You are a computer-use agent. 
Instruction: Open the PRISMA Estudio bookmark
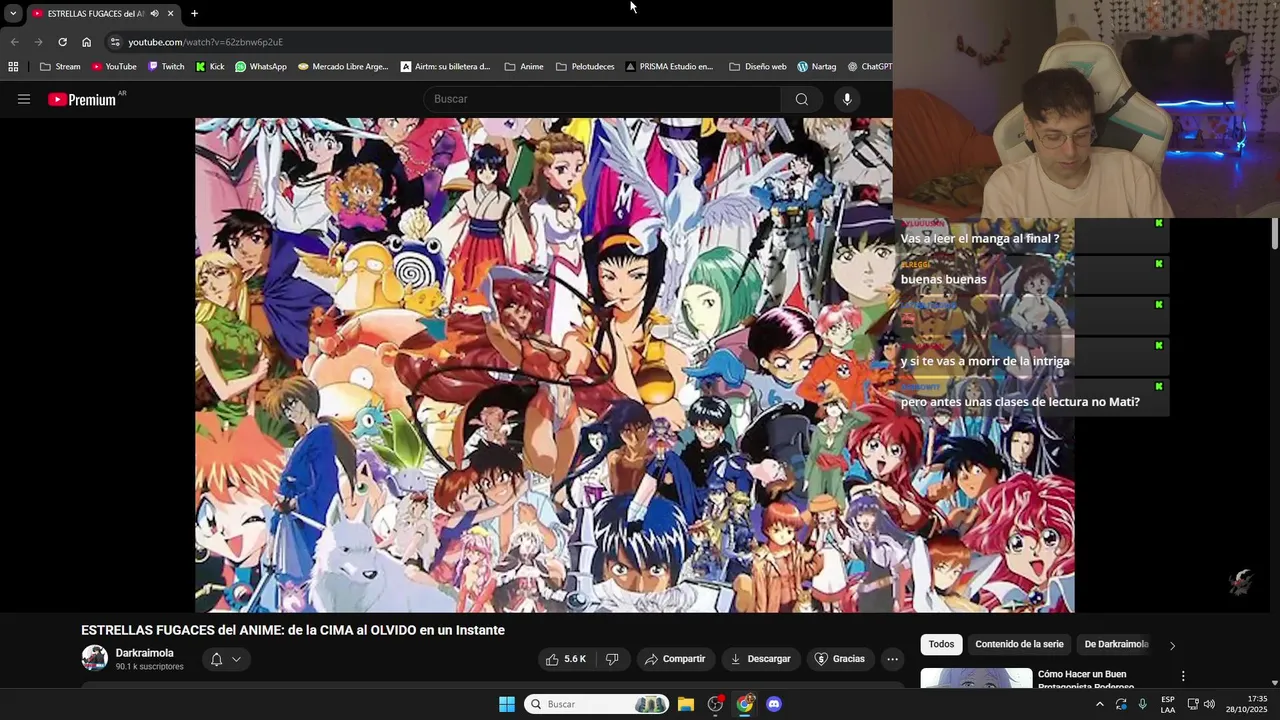[669, 67]
